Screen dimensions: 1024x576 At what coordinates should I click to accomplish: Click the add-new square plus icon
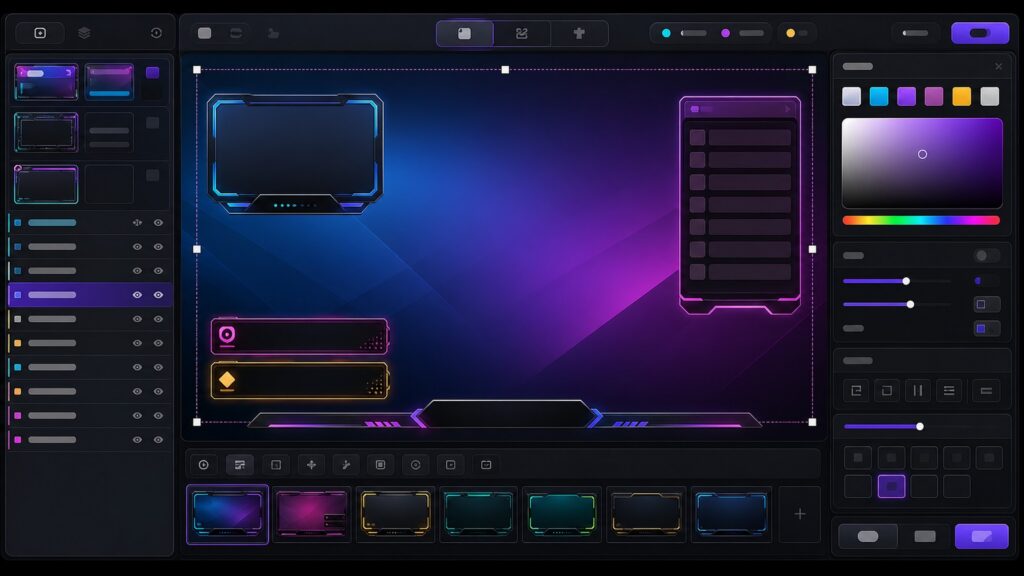(x=40, y=33)
